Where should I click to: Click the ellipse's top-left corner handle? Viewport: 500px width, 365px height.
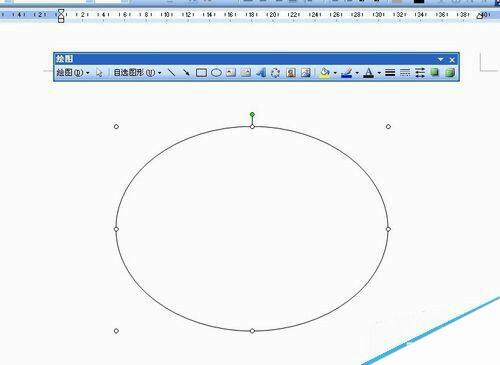pyautogui.click(x=116, y=127)
